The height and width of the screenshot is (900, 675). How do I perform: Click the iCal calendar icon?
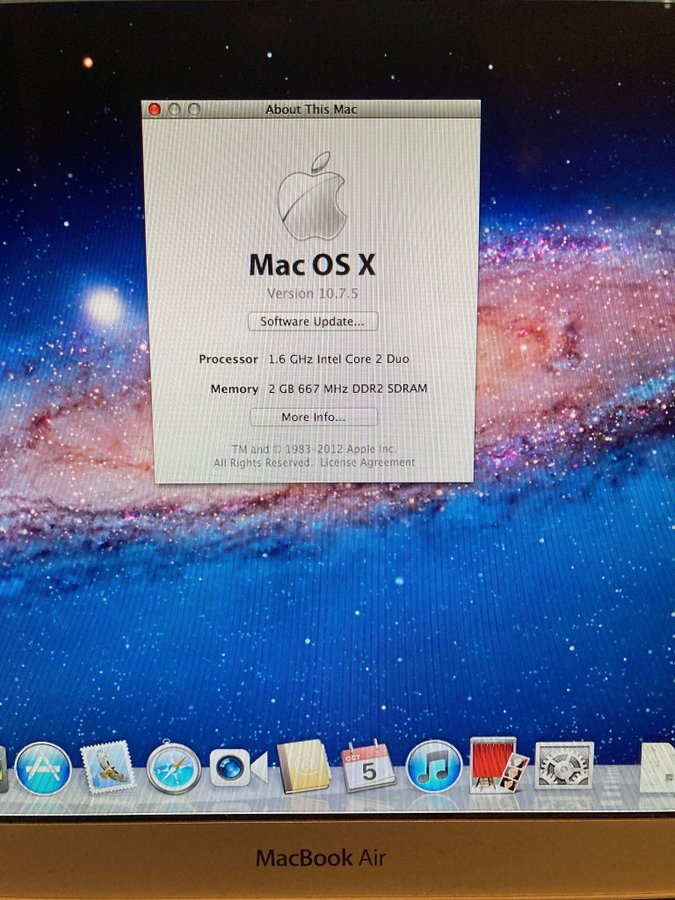coord(368,768)
